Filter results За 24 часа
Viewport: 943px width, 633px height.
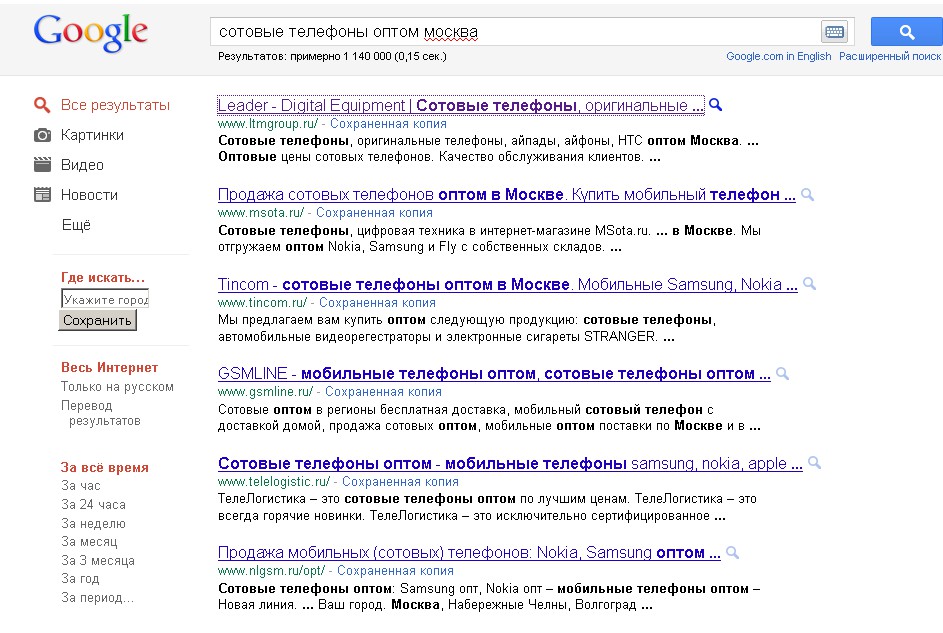93,504
